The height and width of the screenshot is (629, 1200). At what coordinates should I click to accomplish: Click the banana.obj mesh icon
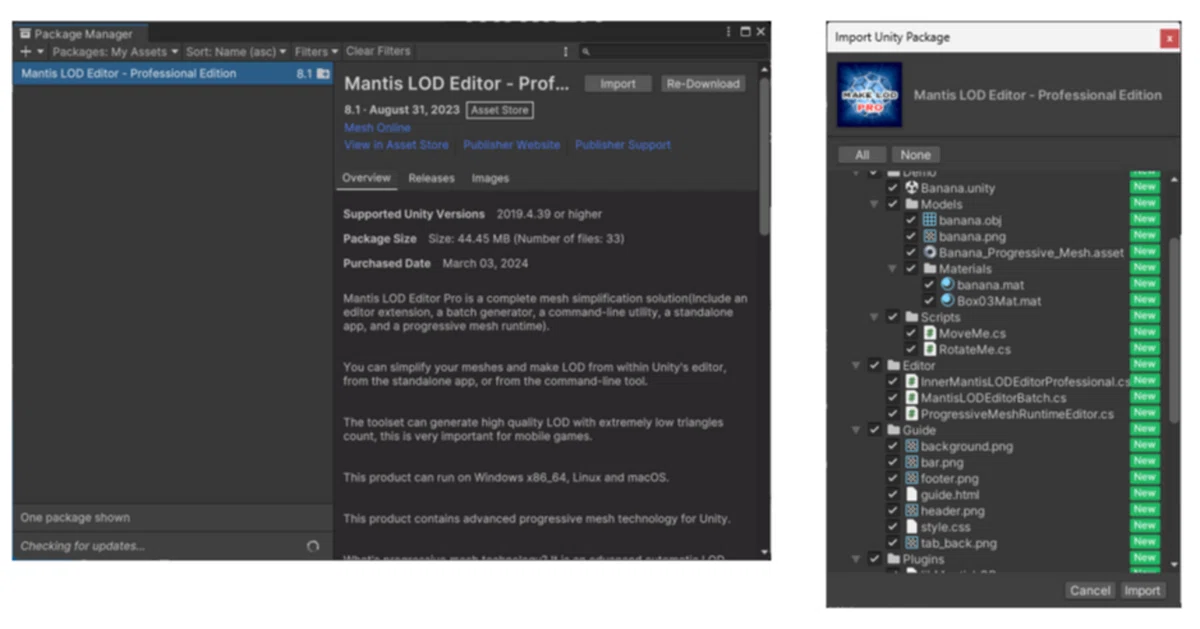click(x=929, y=220)
